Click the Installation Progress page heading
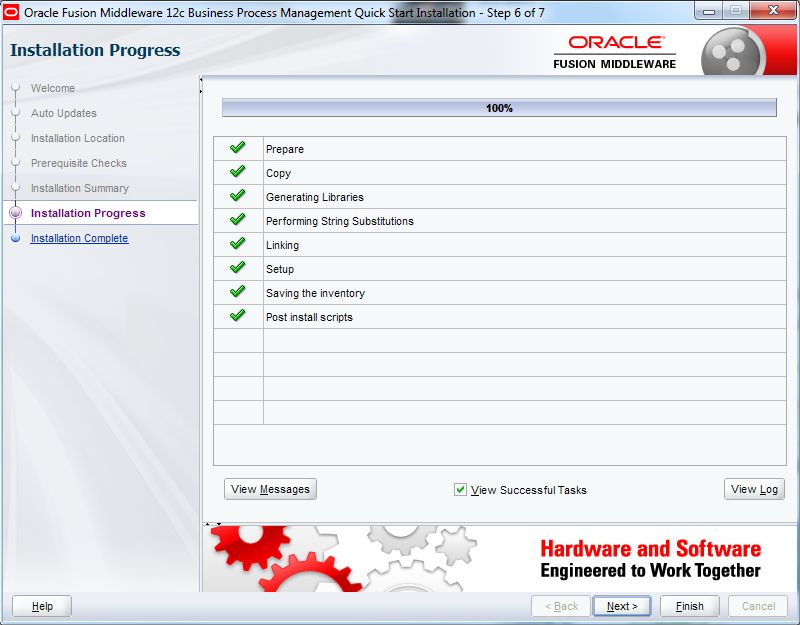This screenshot has width=800, height=625. 95,50
